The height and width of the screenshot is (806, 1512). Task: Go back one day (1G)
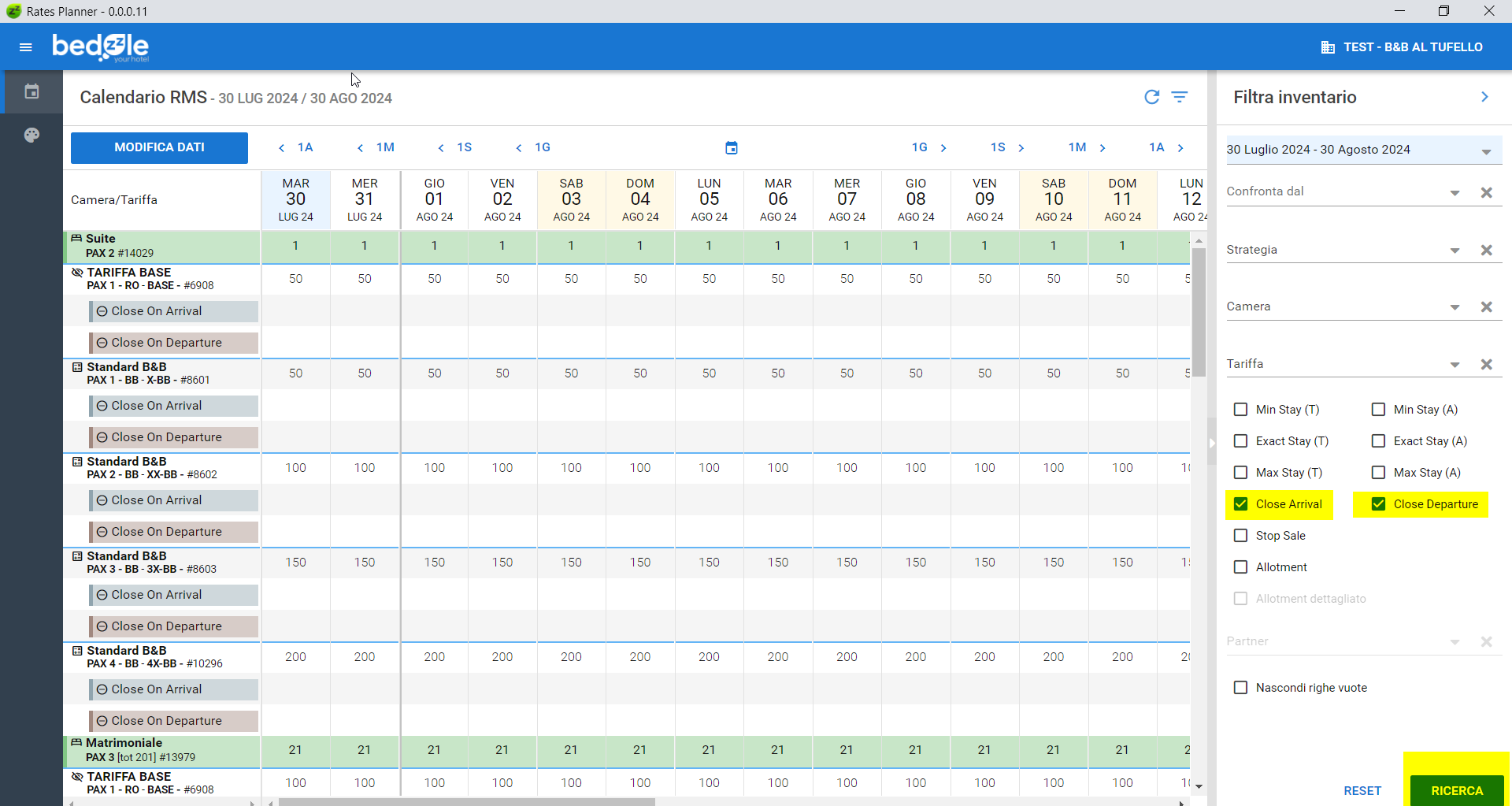coord(533,147)
